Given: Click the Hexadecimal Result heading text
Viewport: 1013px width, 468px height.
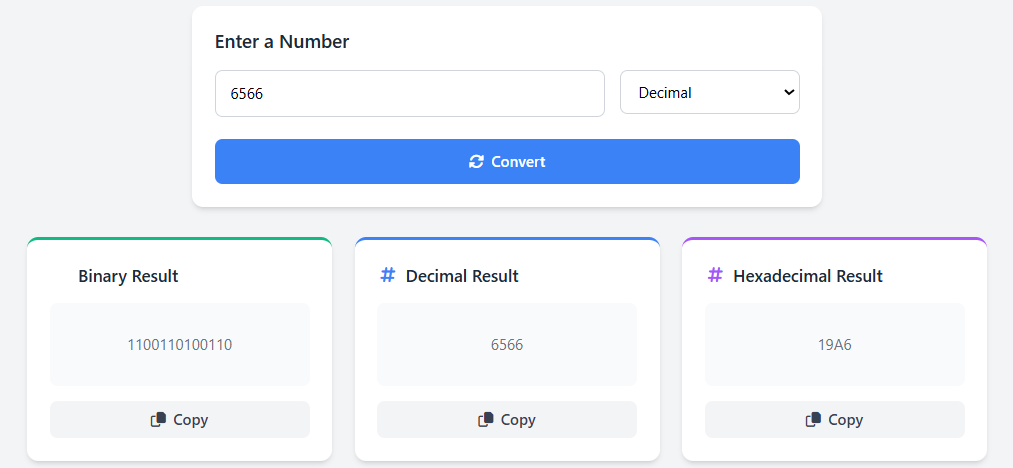Looking at the screenshot, I should pyautogui.click(x=808, y=276).
